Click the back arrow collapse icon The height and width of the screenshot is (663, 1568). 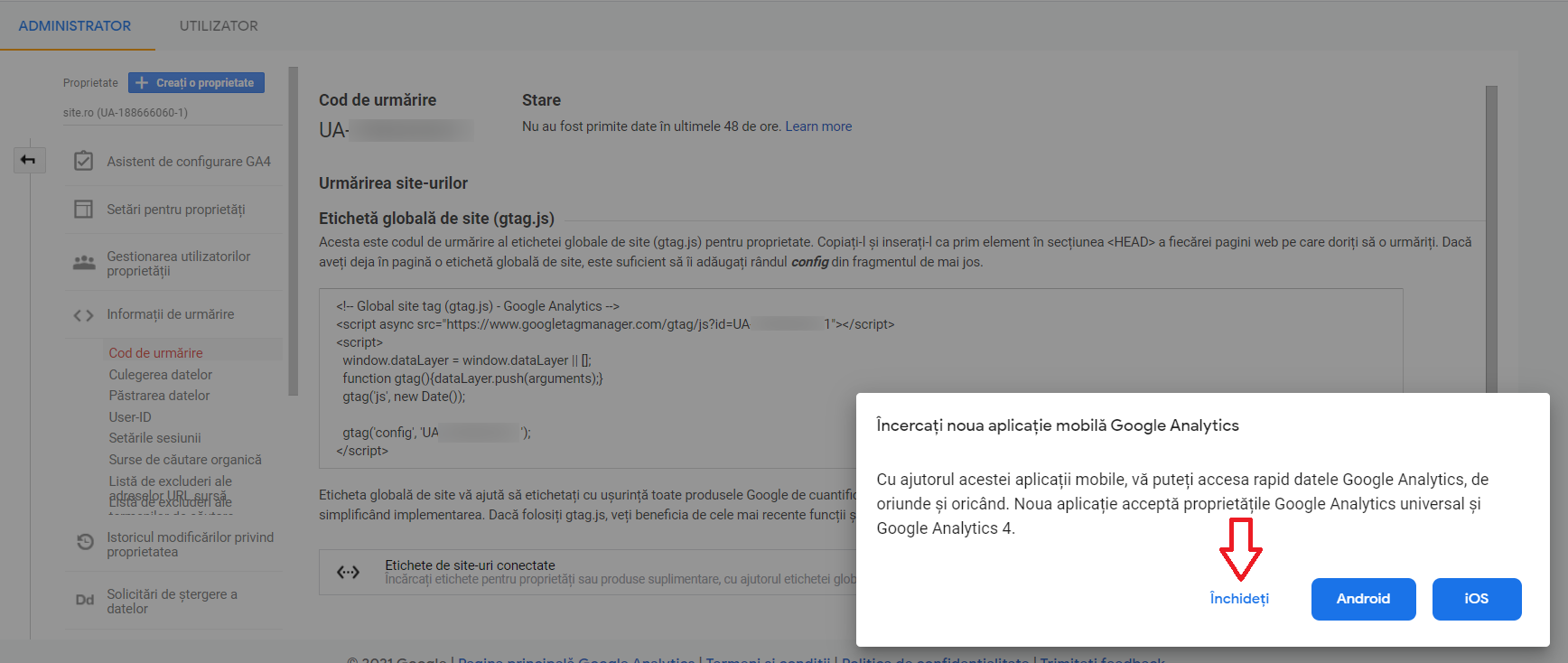pyautogui.click(x=28, y=161)
